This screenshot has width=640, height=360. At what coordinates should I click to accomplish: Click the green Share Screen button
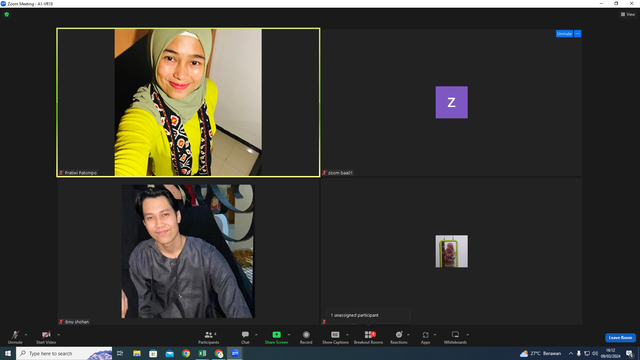(x=276, y=337)
